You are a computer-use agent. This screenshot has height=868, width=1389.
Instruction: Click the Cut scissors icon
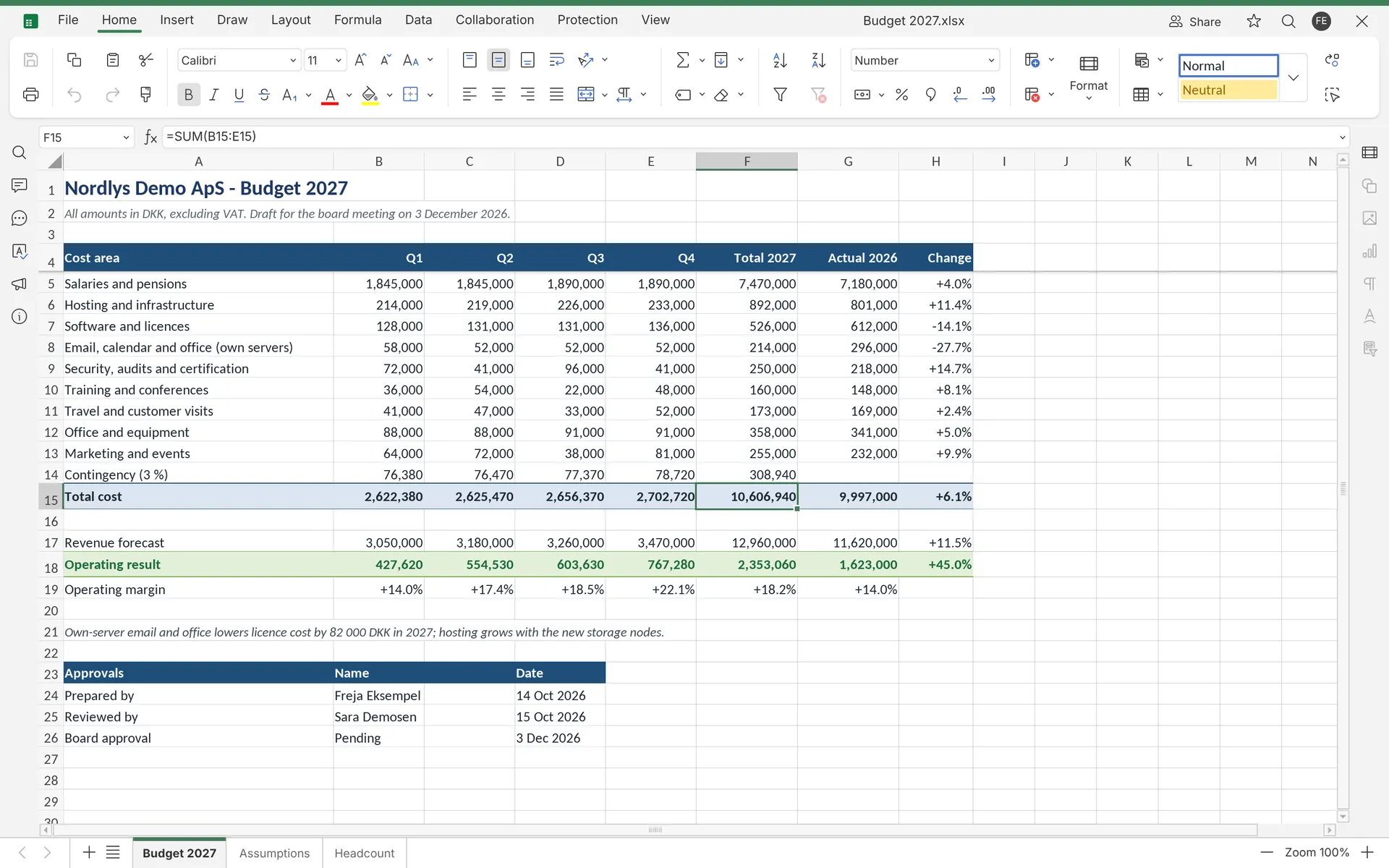(146, 60)
